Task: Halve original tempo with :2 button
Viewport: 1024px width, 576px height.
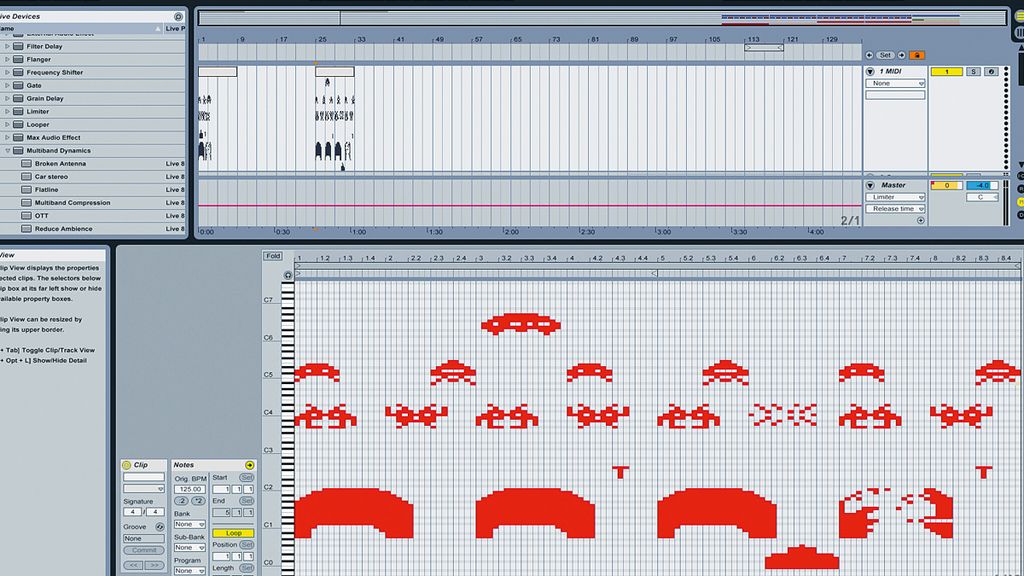Action: coord(181,501)
